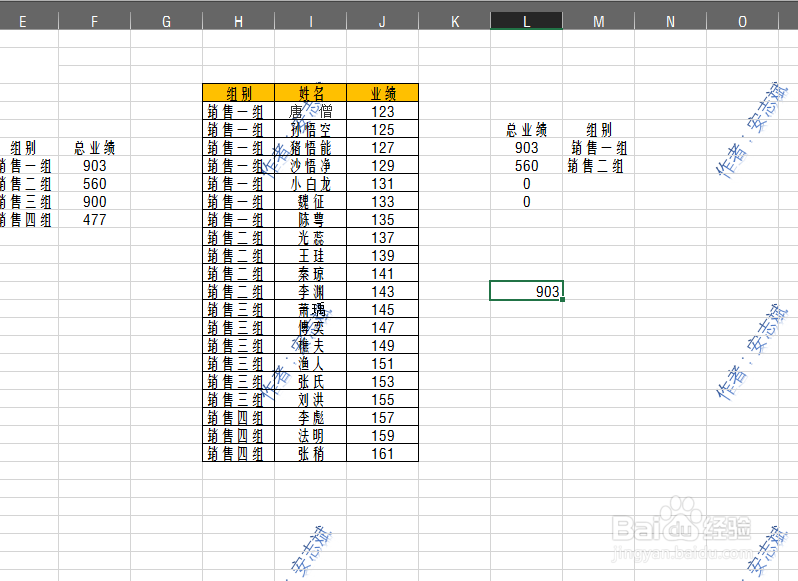This screenshot has height=581, width=798.
Task: Click 销售二组 in 光蕊's row
Action: 235,238
